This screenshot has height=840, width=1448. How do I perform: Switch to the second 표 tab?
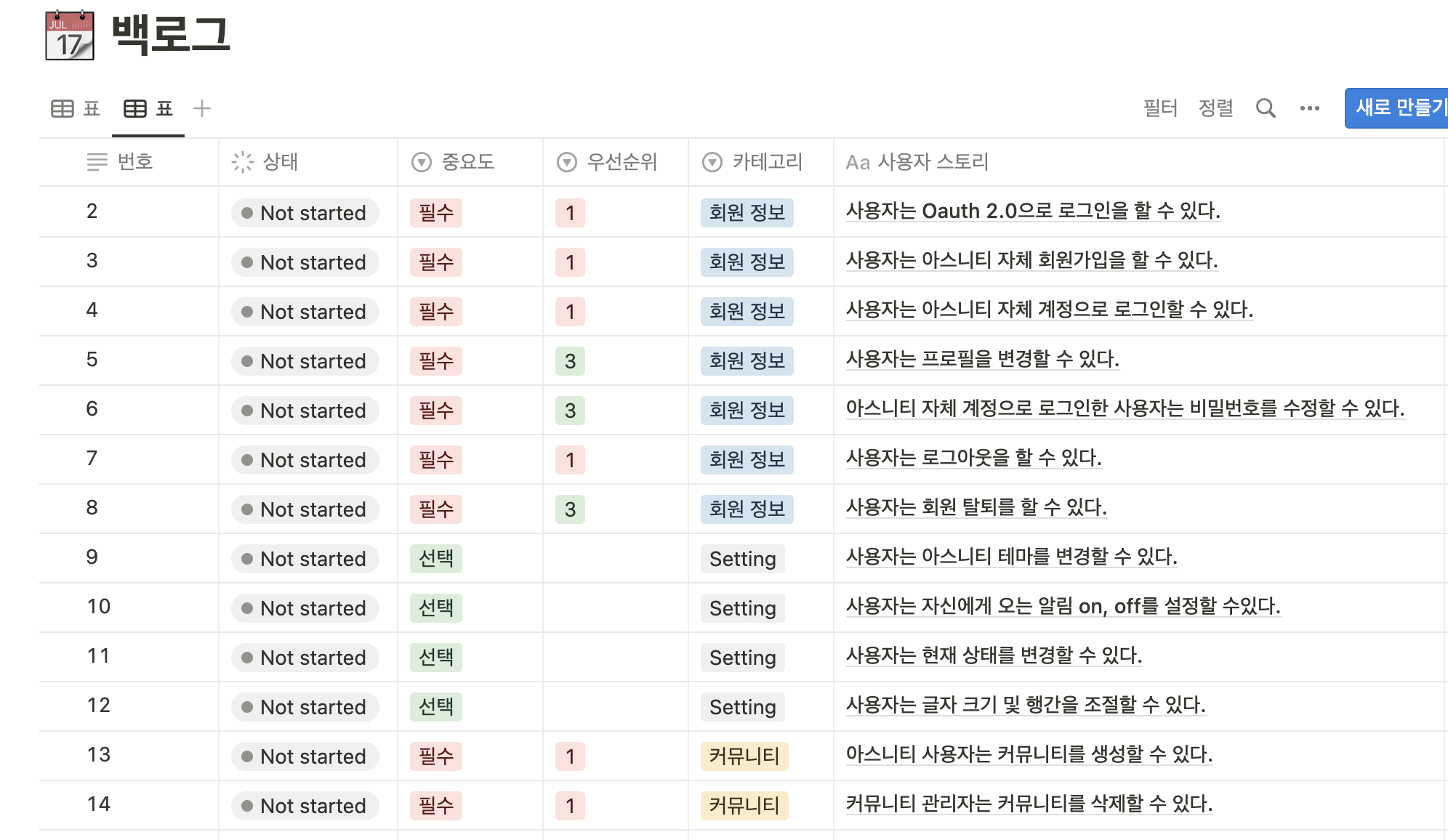(x=148, y=108)
